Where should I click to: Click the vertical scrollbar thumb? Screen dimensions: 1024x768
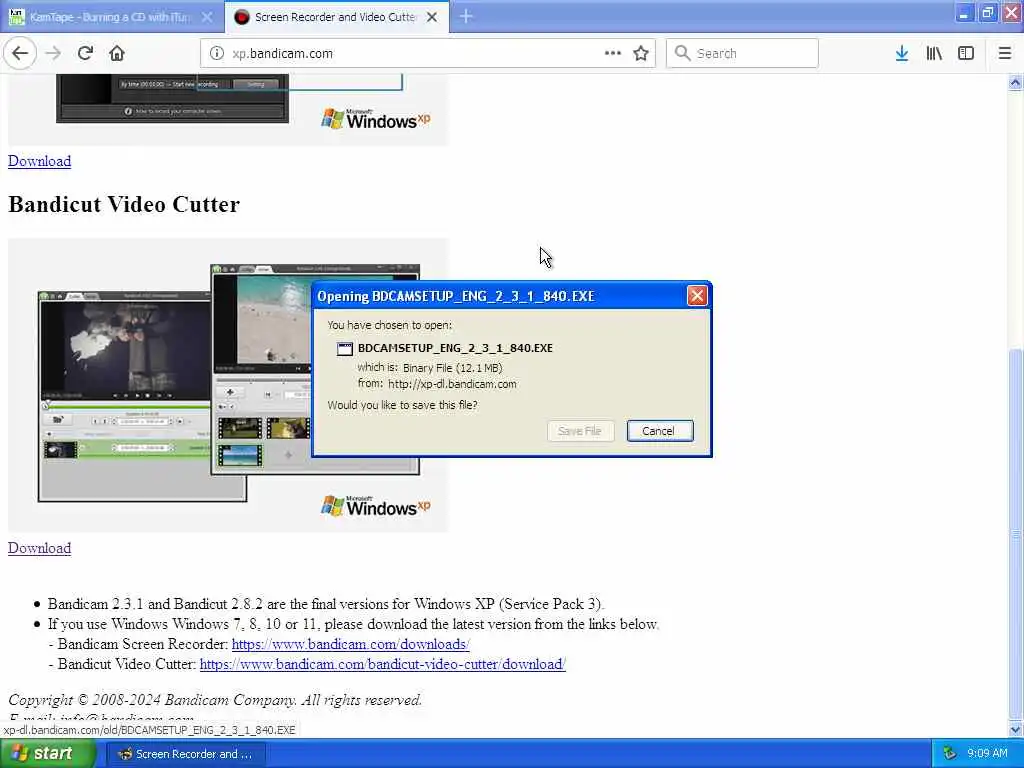click(x=1015, y=532)
